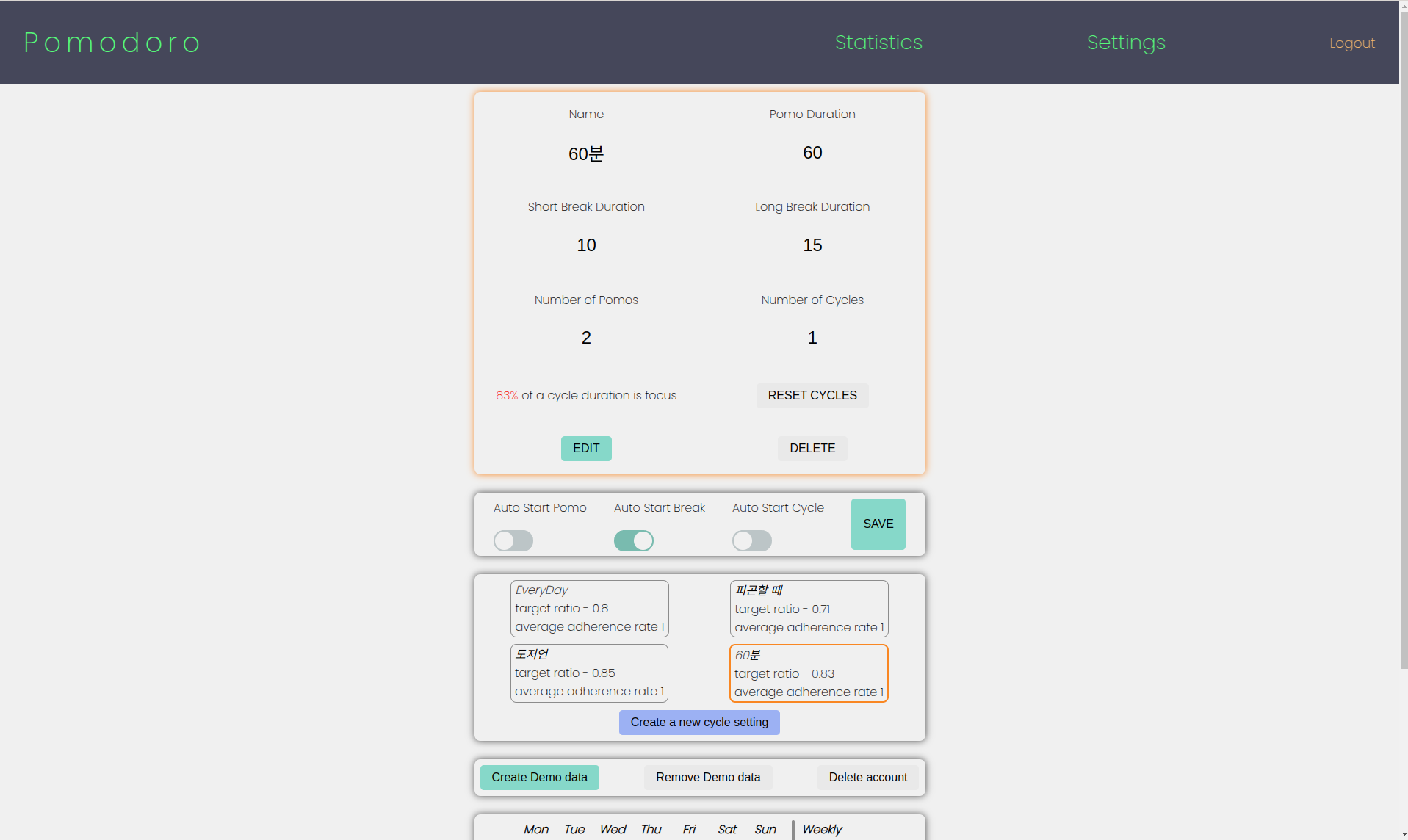Click the Delete account button
Viewport: 1408px width, 840px height.
(x=867, y=777)
